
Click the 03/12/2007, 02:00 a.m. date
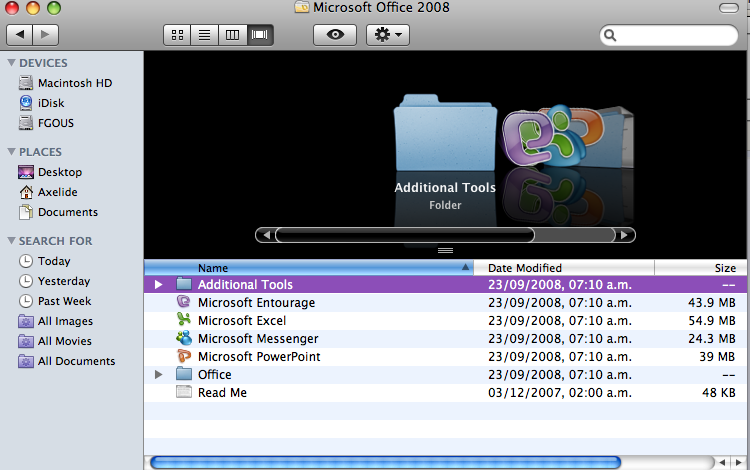click(560, 393)
